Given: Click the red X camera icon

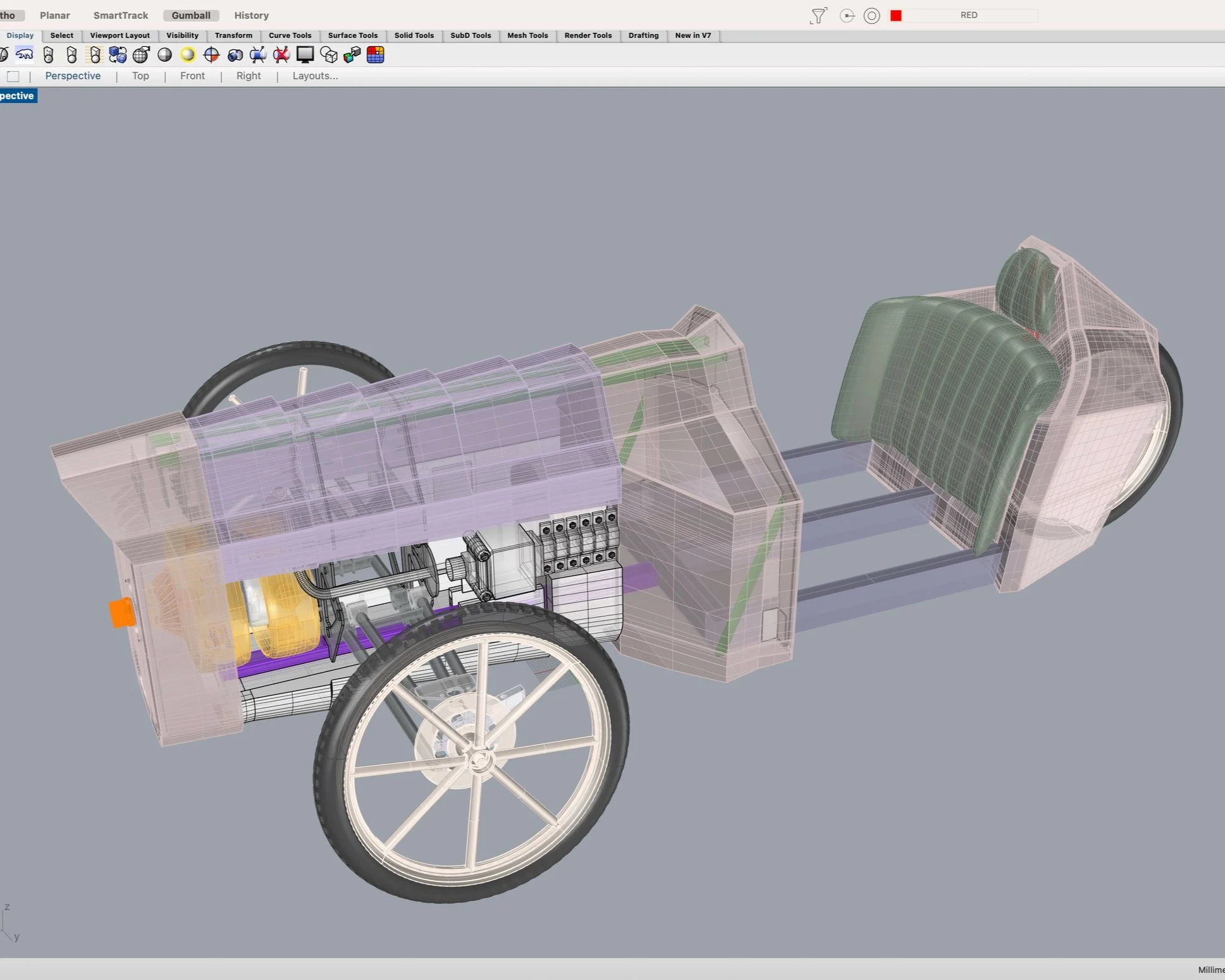Looking at the screenshot, I should pos(281,55).
